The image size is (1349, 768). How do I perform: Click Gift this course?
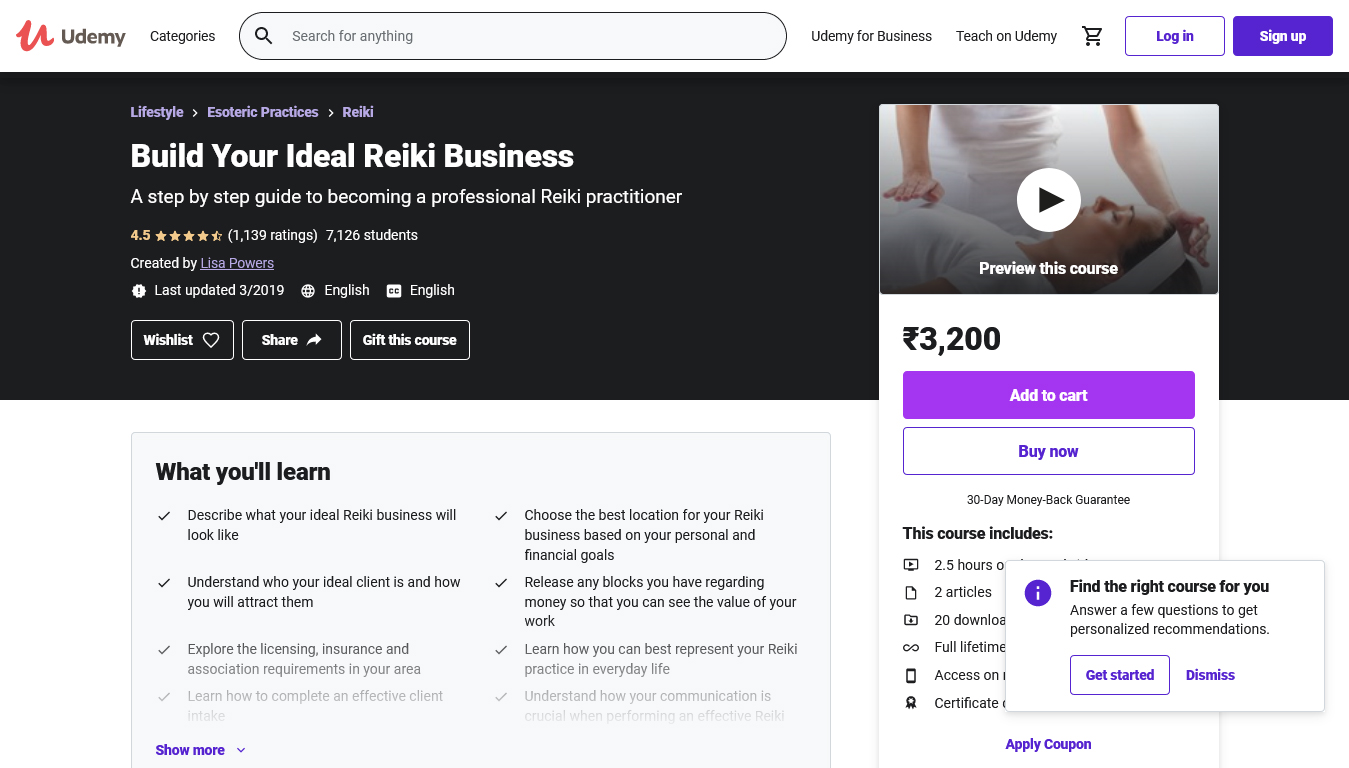410,340
